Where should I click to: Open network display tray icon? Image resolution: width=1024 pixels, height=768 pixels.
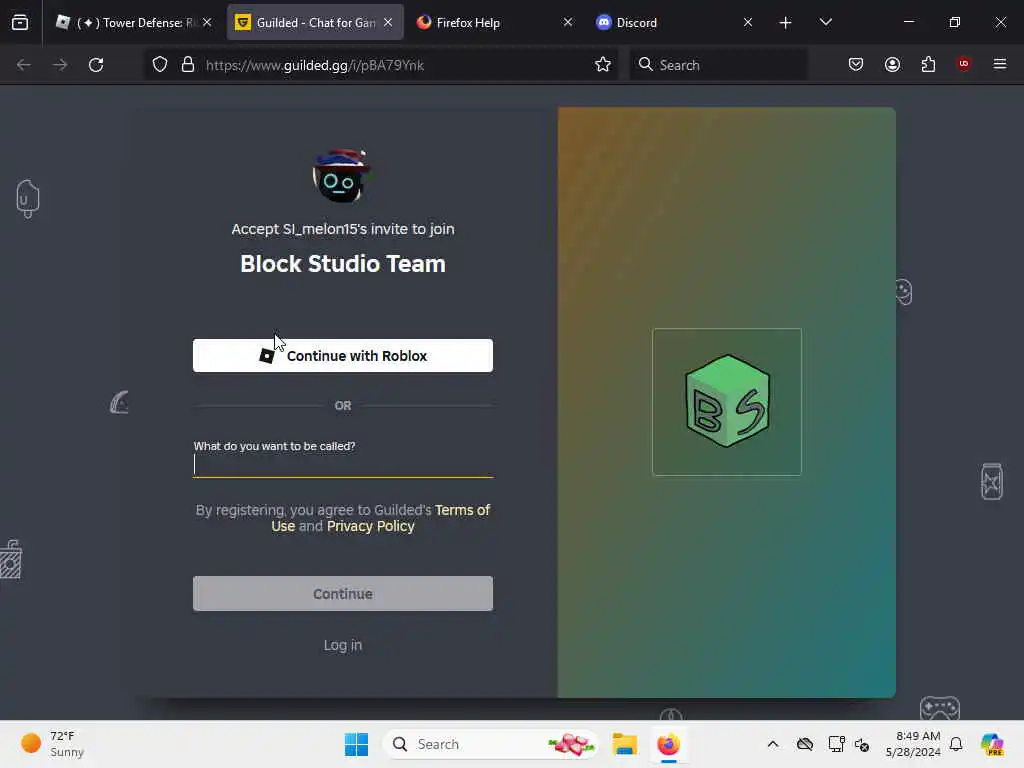pos(836,744)
